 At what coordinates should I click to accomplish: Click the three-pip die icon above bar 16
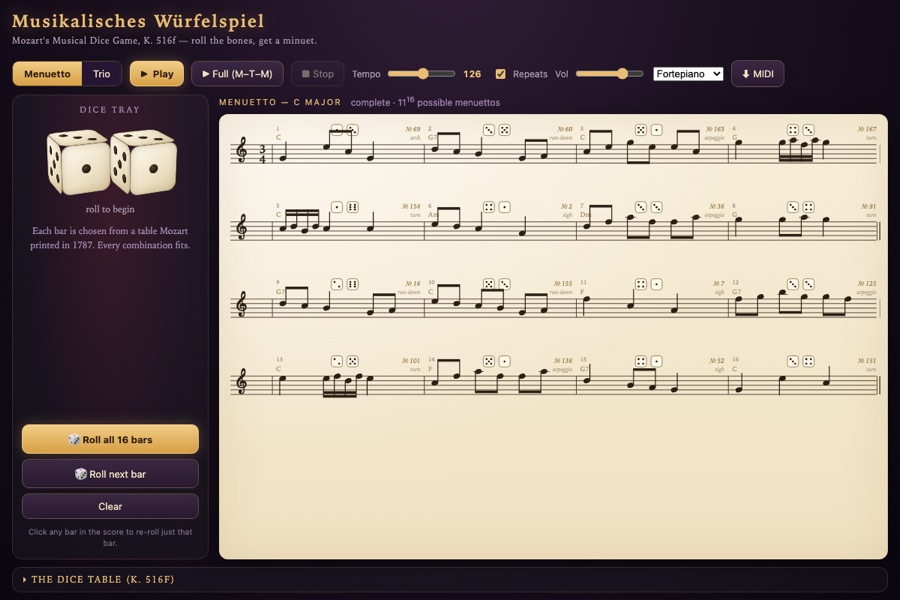point(793,361)
